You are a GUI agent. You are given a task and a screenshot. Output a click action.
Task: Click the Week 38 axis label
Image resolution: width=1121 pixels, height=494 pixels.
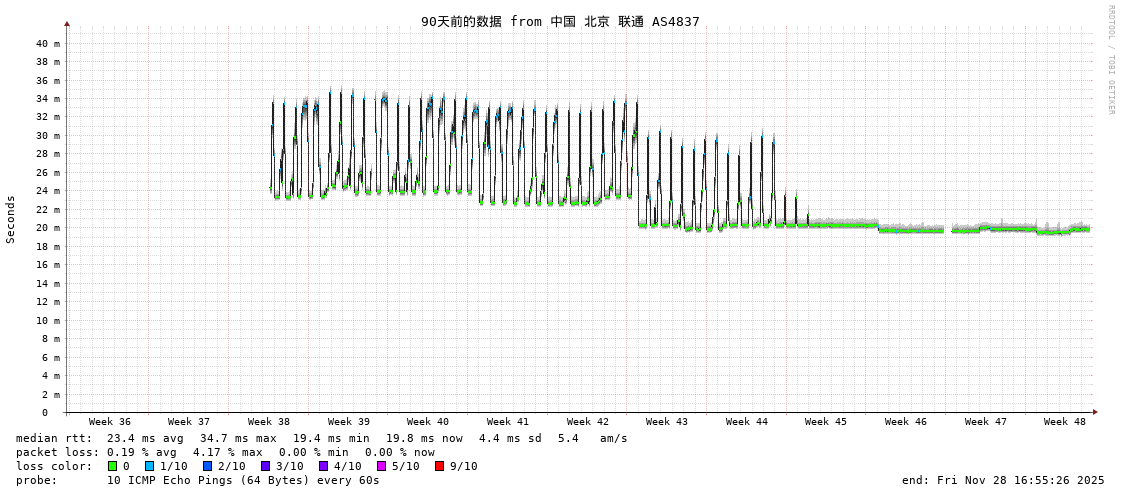pyautogui.click(x=269, y=422)
